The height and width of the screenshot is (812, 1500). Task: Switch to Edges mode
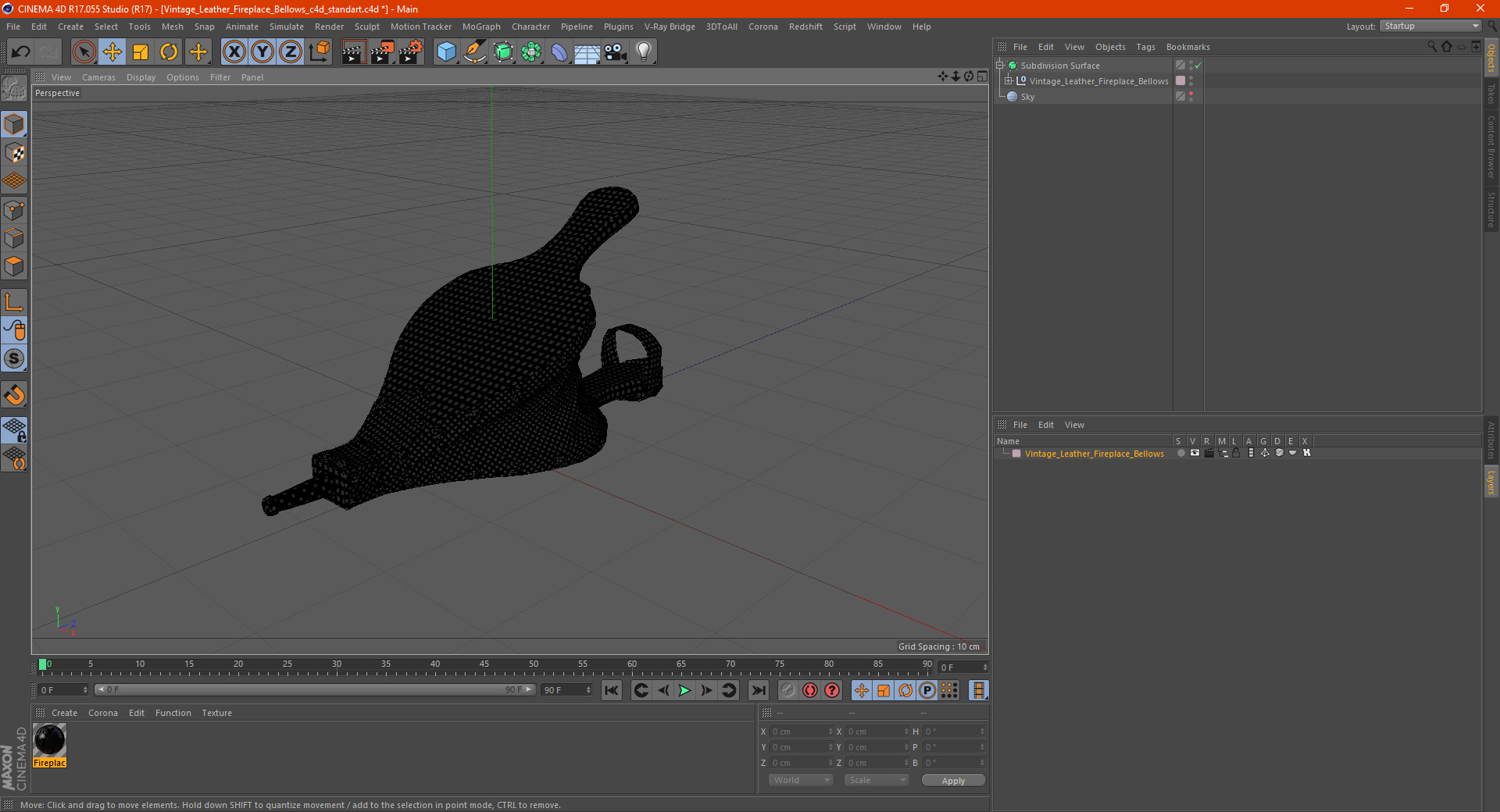point(14,238)
